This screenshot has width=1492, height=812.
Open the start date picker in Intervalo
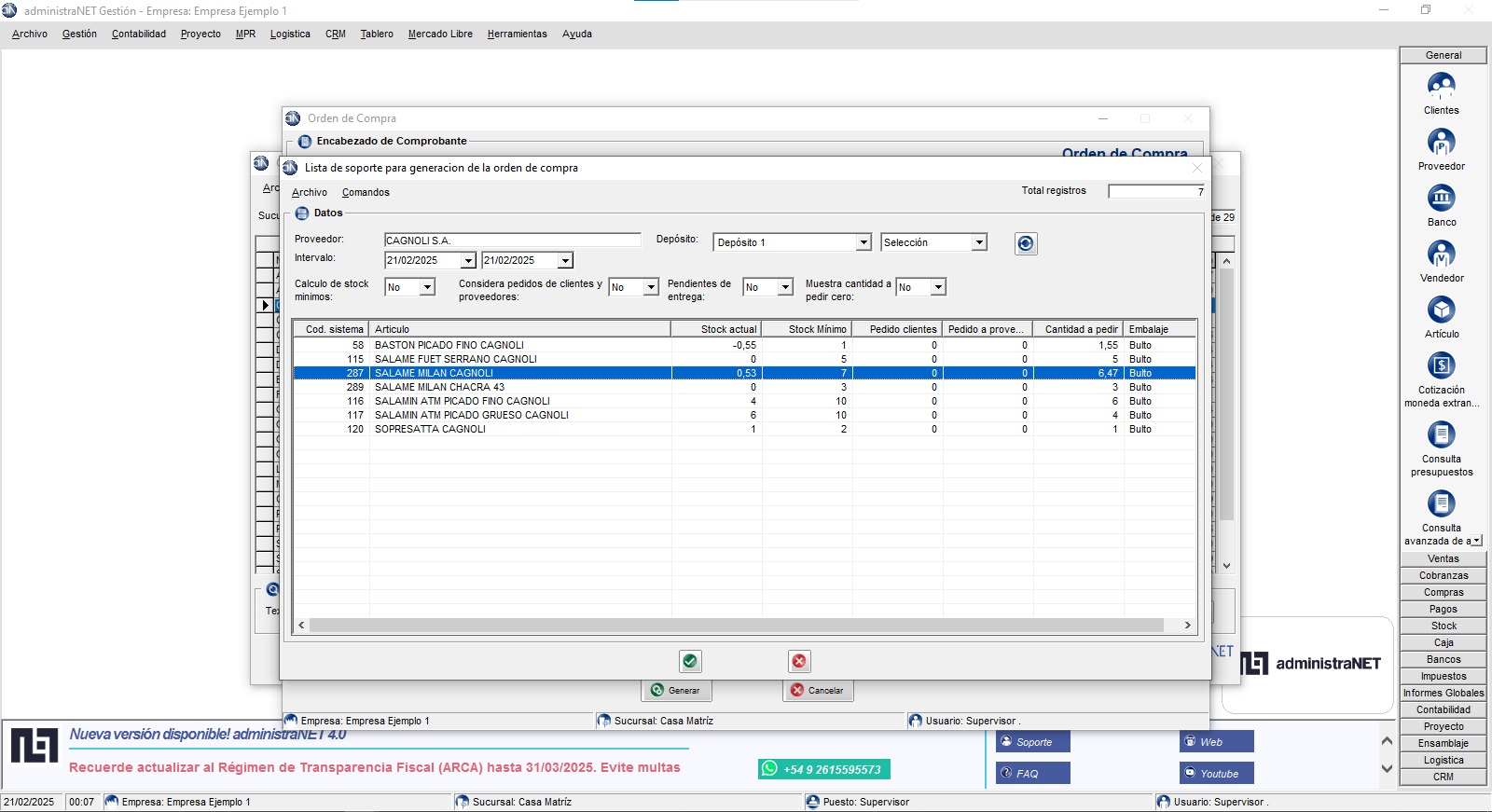tap(468, 261)
